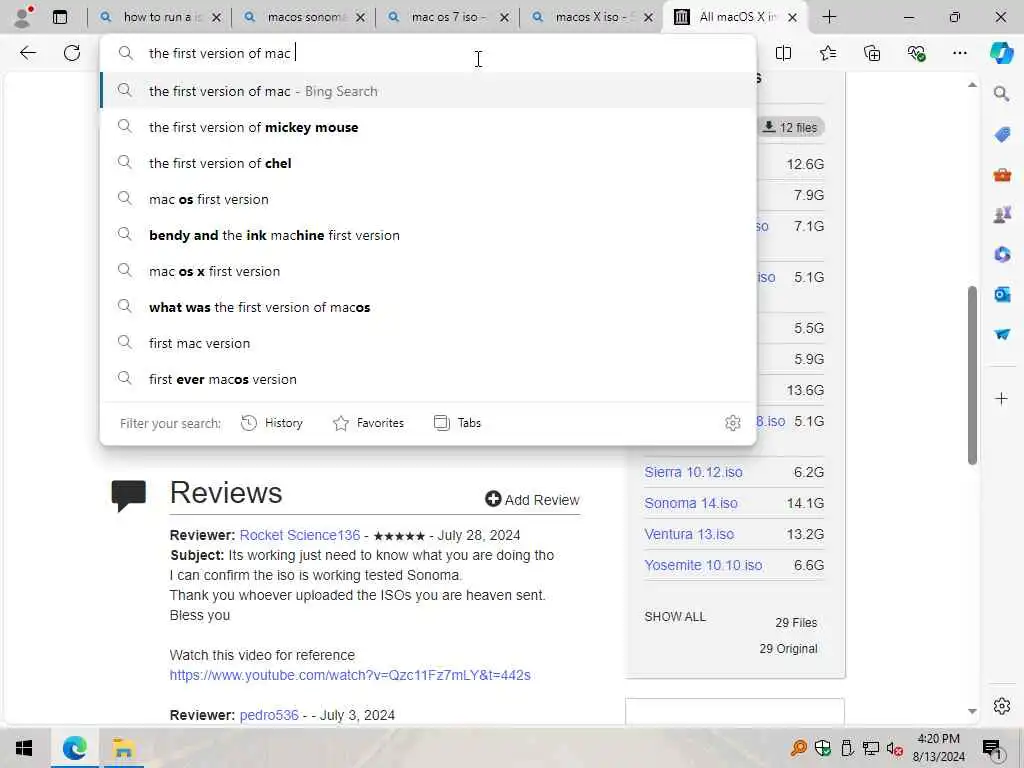Open the sidebar Outlook icon

click(1002, 294)
